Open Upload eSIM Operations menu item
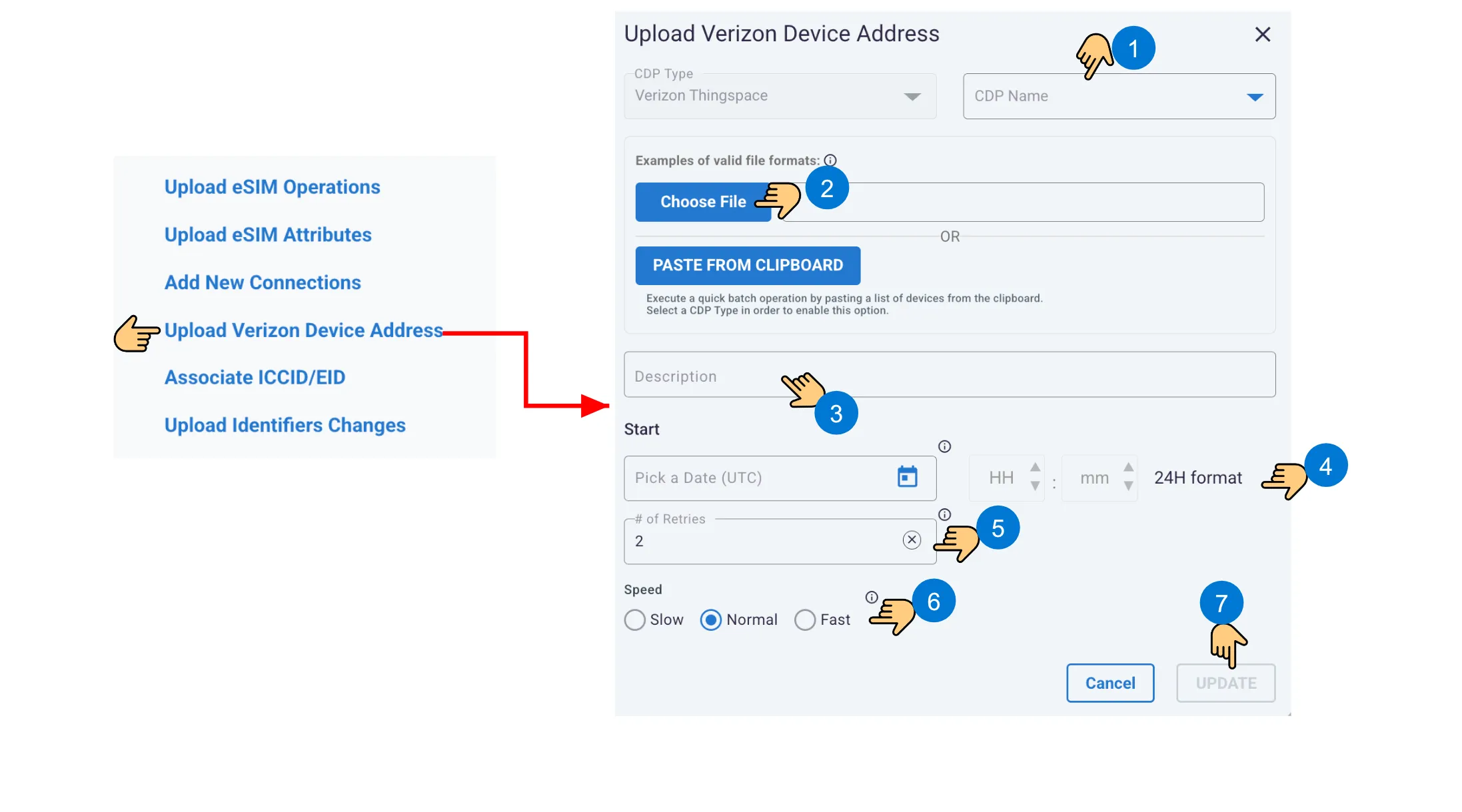1462x812 pixels. coord(272,187)
